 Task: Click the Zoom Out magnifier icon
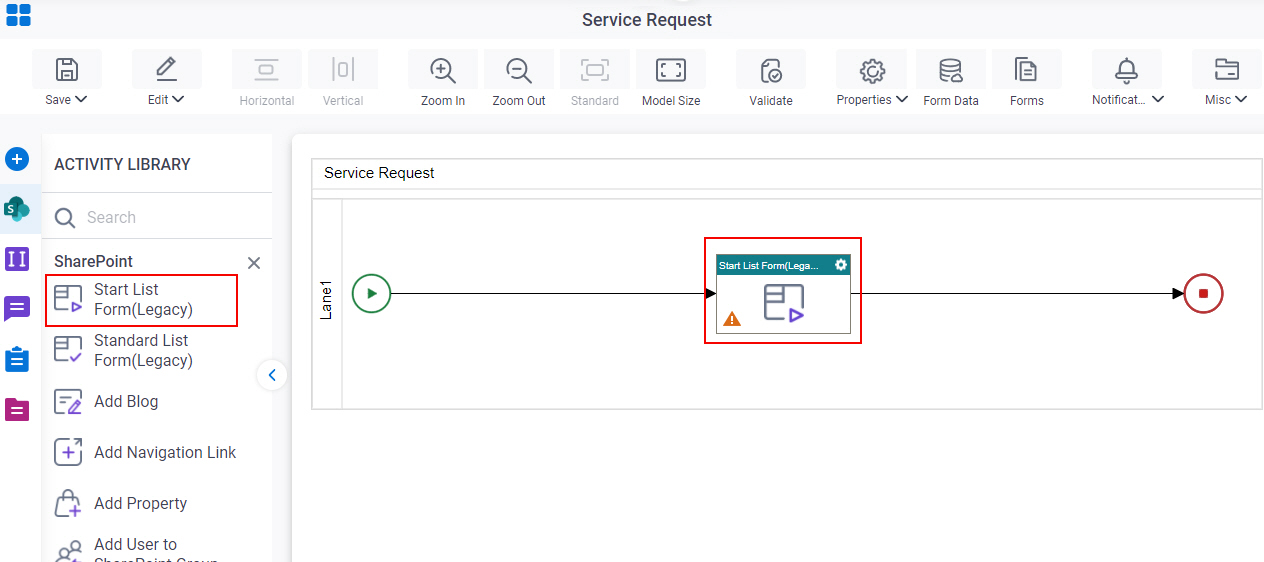pyautogui.click(x=518, y=70)
